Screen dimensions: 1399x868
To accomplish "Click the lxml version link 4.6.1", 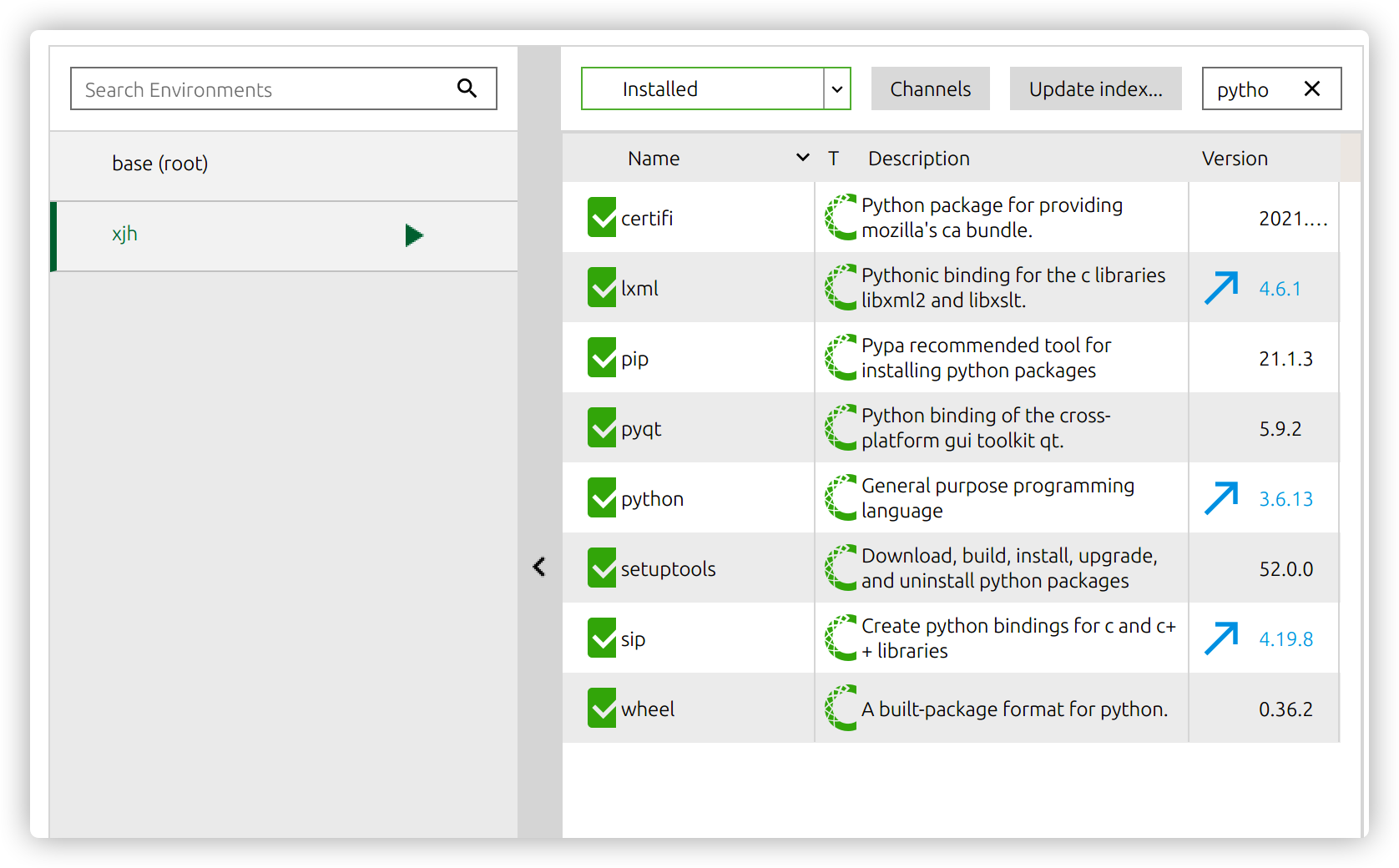I will tap(1280, 289).
